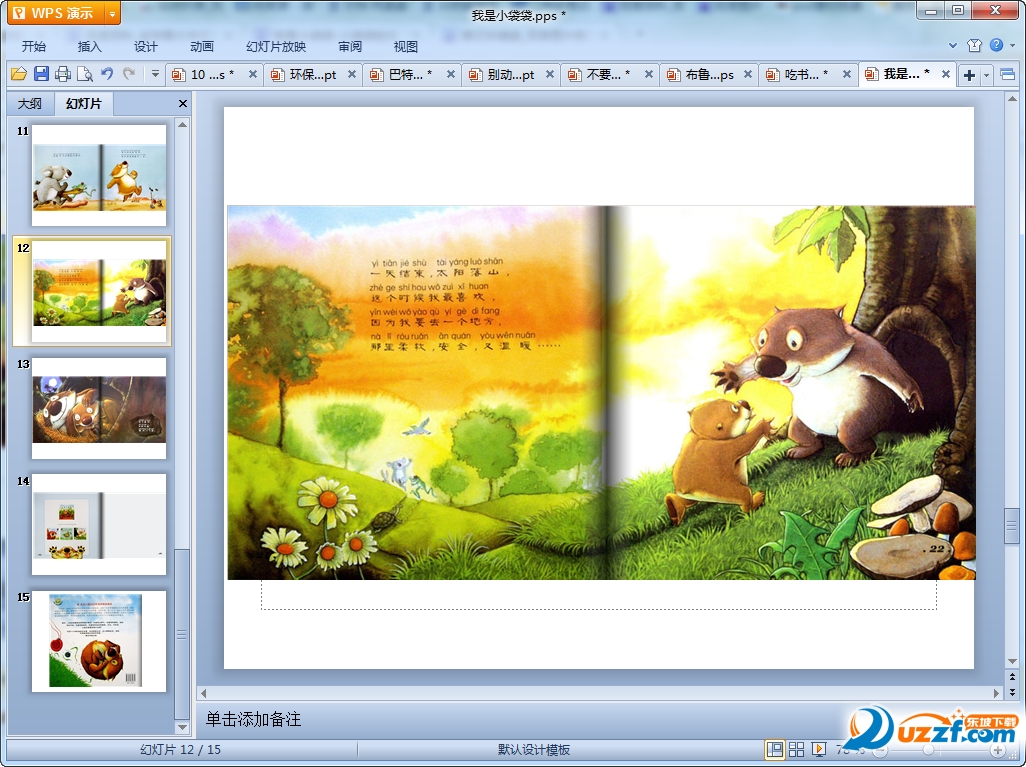Viewport: 1026px width, 767px height.
Task: Select slide 14 thumbnail
Action: (x=99, y=524)
